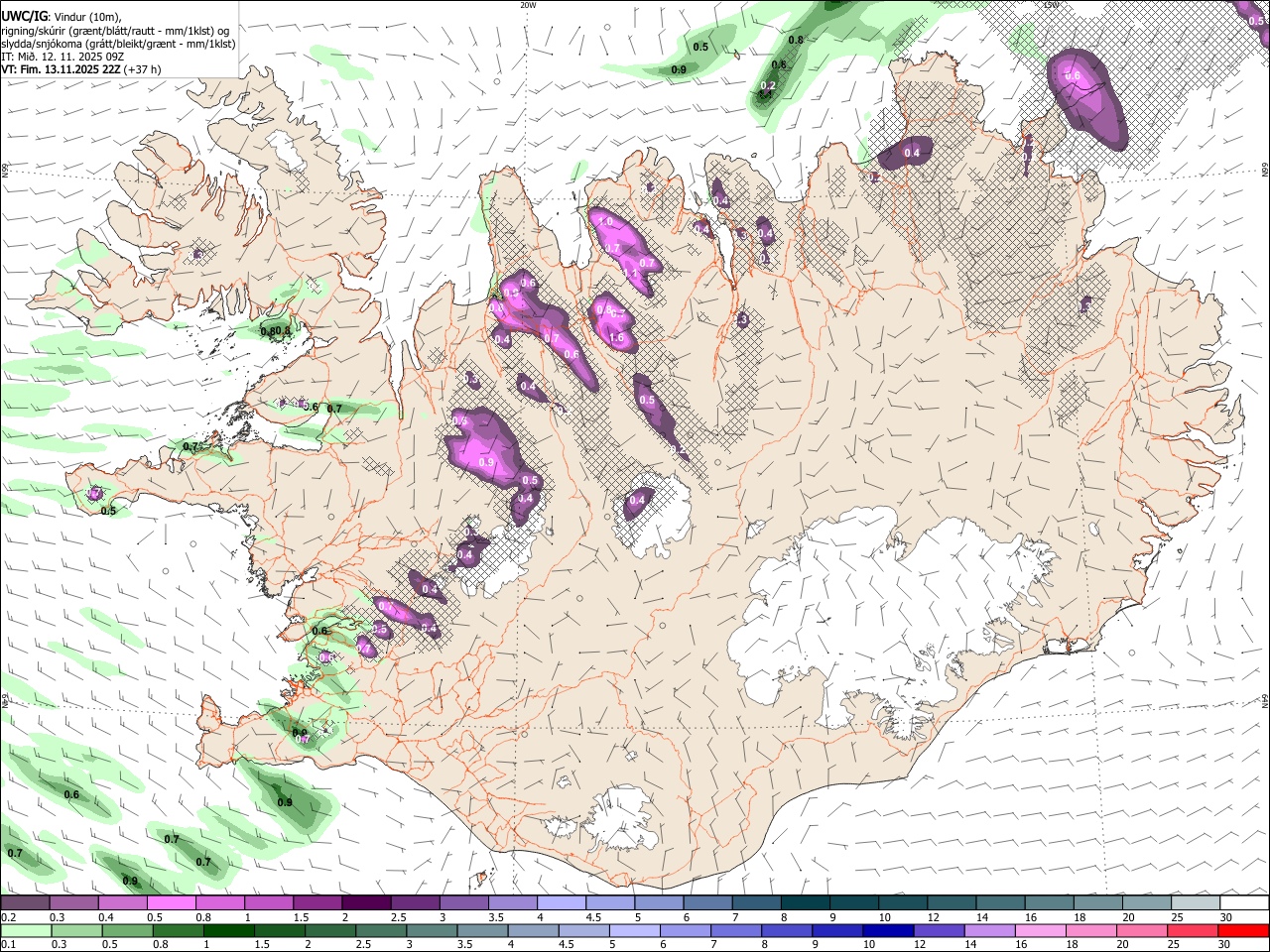Click the 0.9 value in largest purple area
Viewport: 1270px width, 952px height.
(486, 462)
